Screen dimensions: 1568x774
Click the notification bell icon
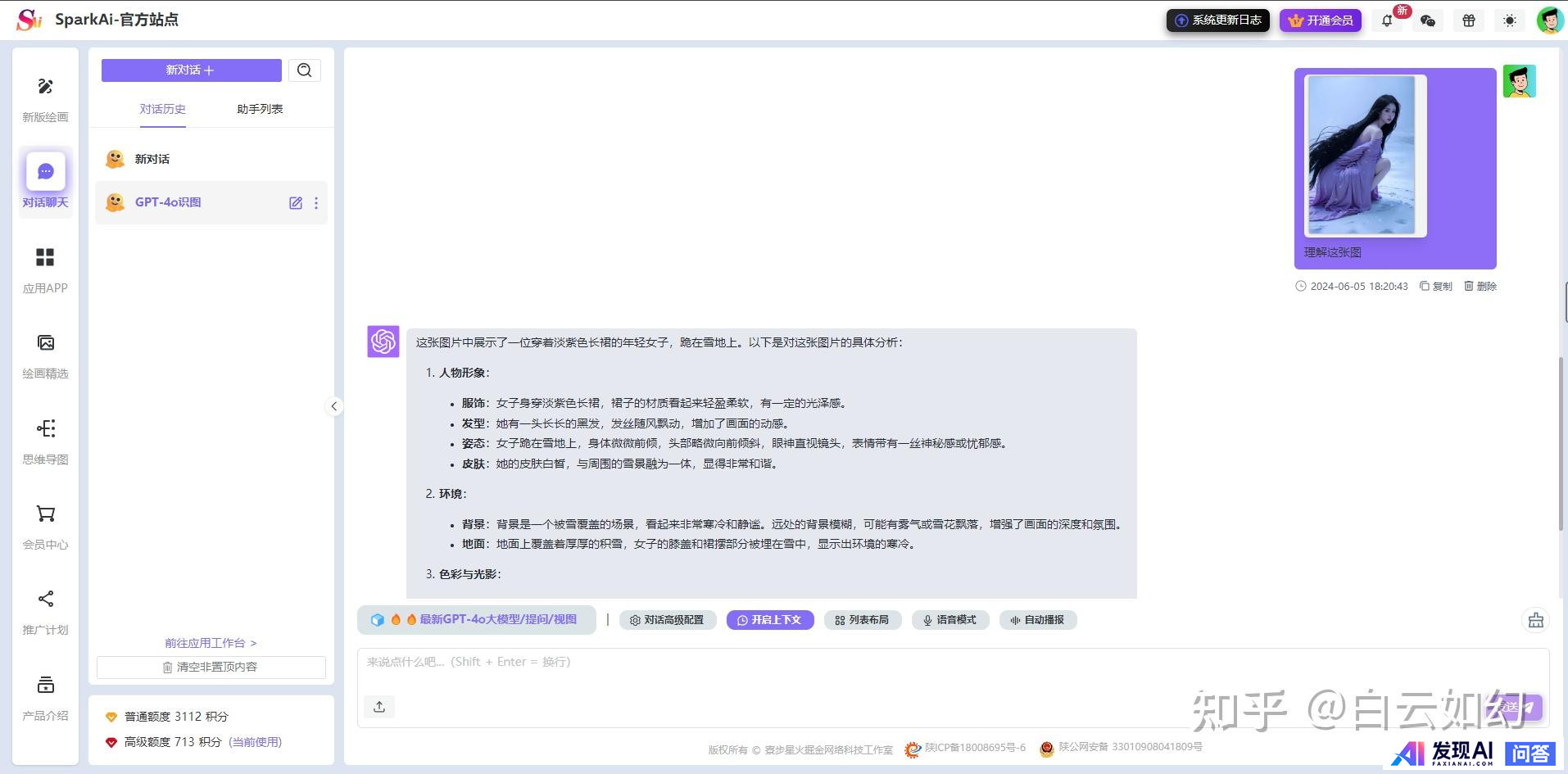point(1387,20)
